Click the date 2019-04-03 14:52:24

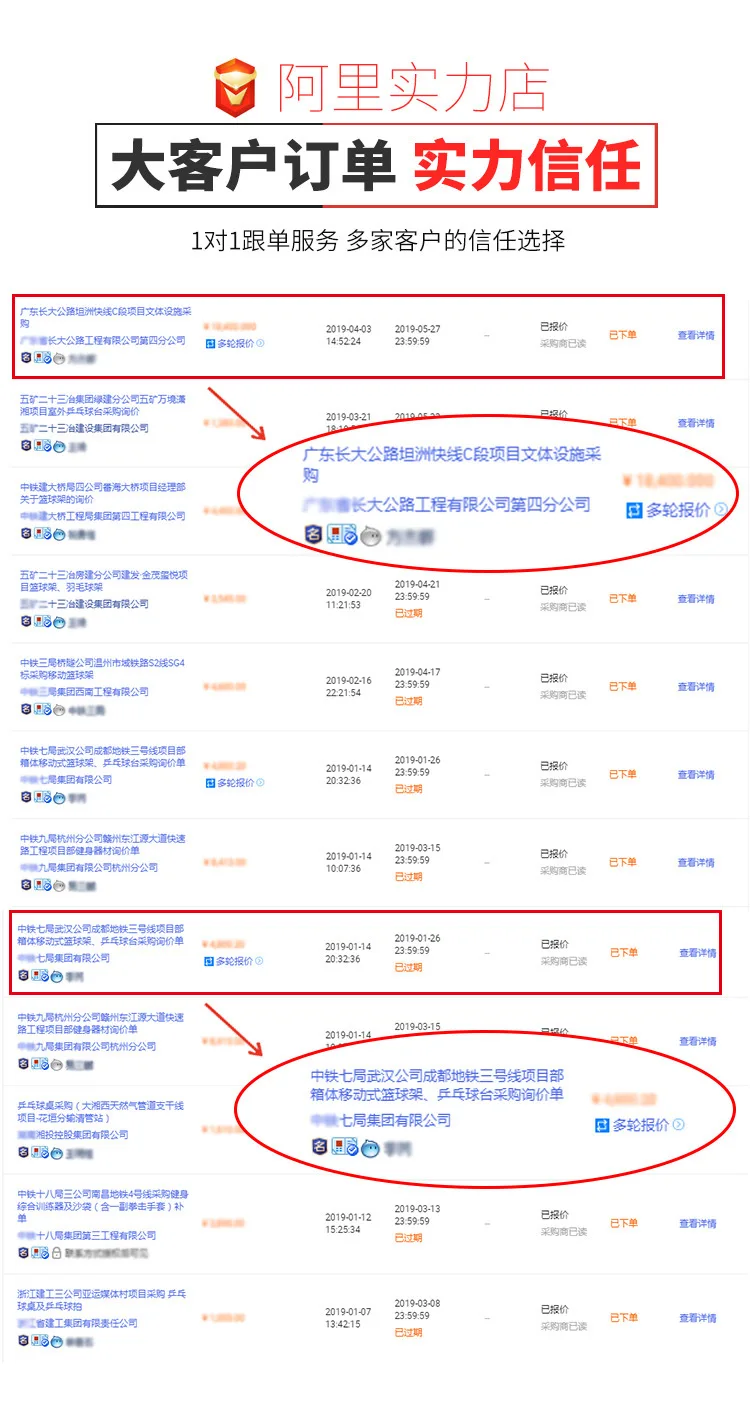coord(348,335)
